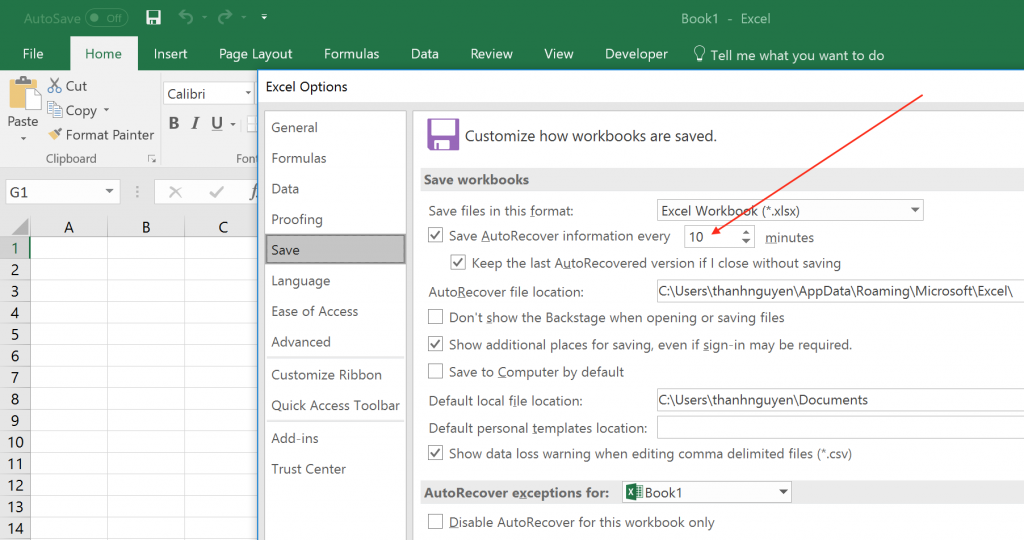Viewport: 1024px width, 540px height.
Task: Open the Save files in this format dropdown
Action: (x=790, y=210)
